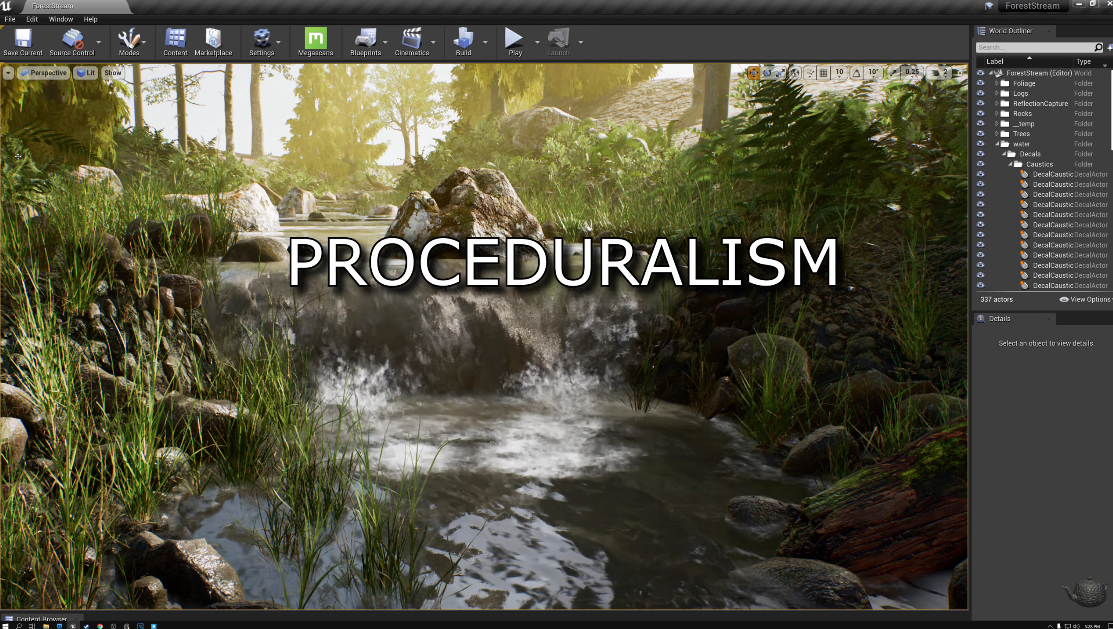Open camera speed setting in viewport
The width and height of the screenshot is (1113, 629).
click(x=939, y=72)
